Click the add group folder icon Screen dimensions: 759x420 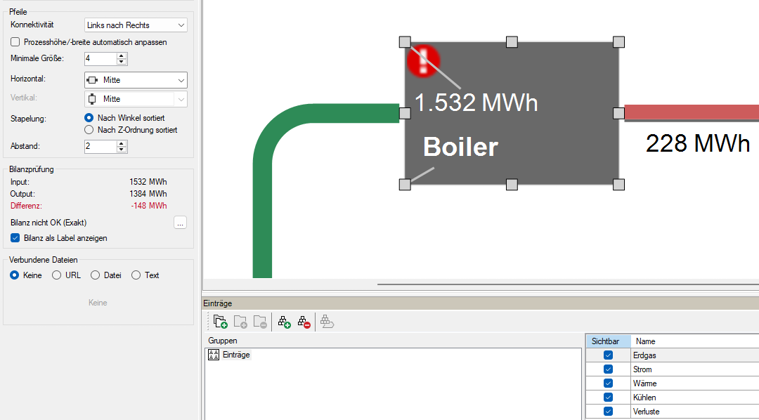[x=221, y=322]
